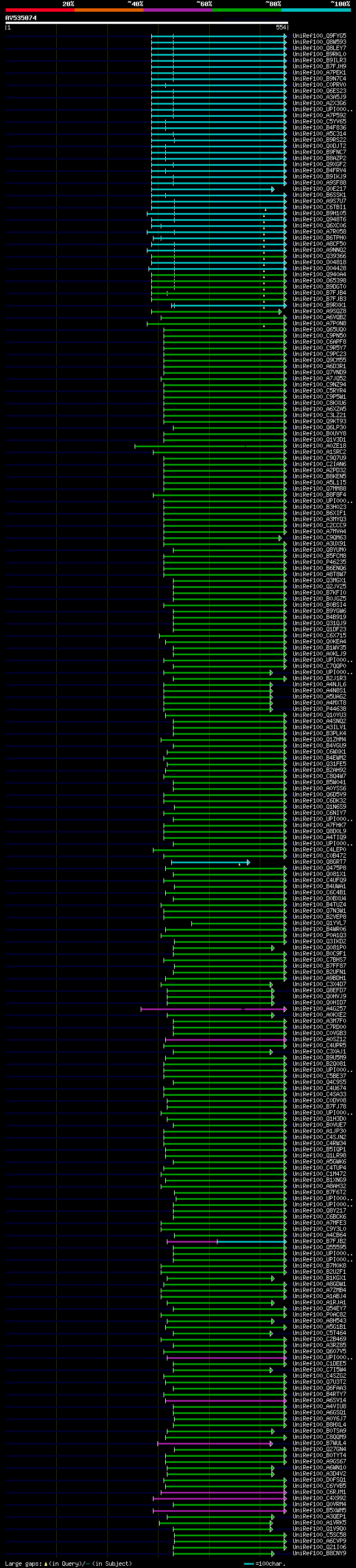The image size is (356, 1568).
Task: Select UniRef100_Q3MGX1 label
Action: pyautogui.click(x=319, y=581)
